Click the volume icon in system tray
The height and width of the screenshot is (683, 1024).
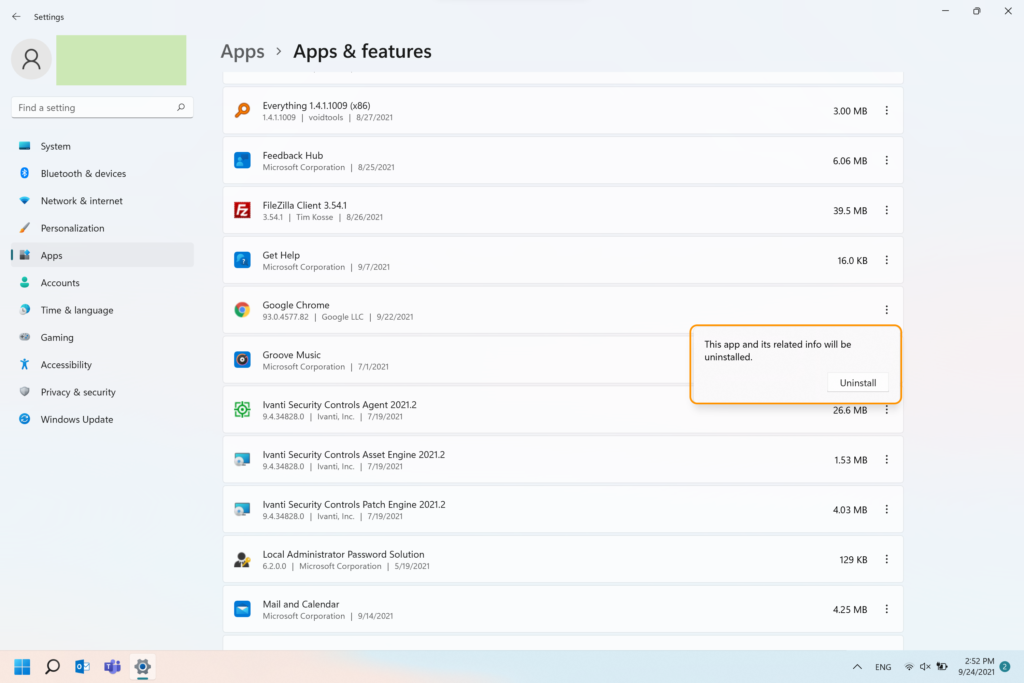(925, 667)
